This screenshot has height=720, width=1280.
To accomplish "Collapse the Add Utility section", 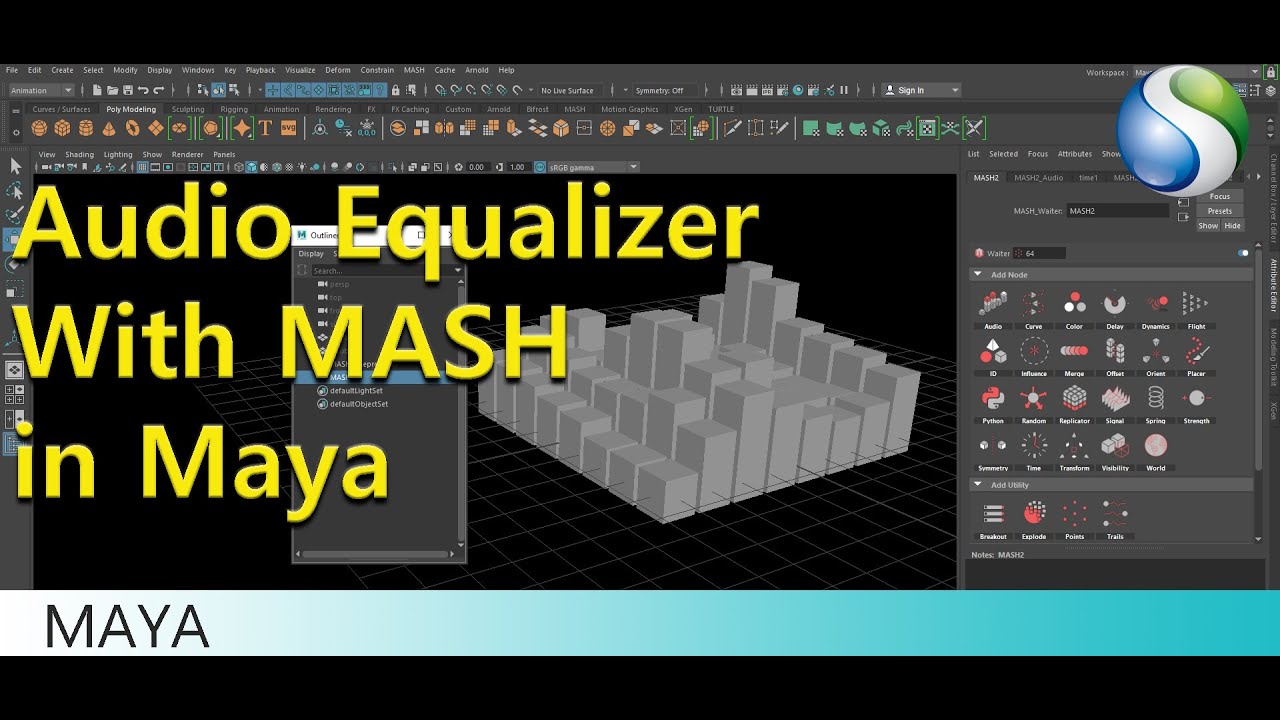I will [x=977, y=485].
